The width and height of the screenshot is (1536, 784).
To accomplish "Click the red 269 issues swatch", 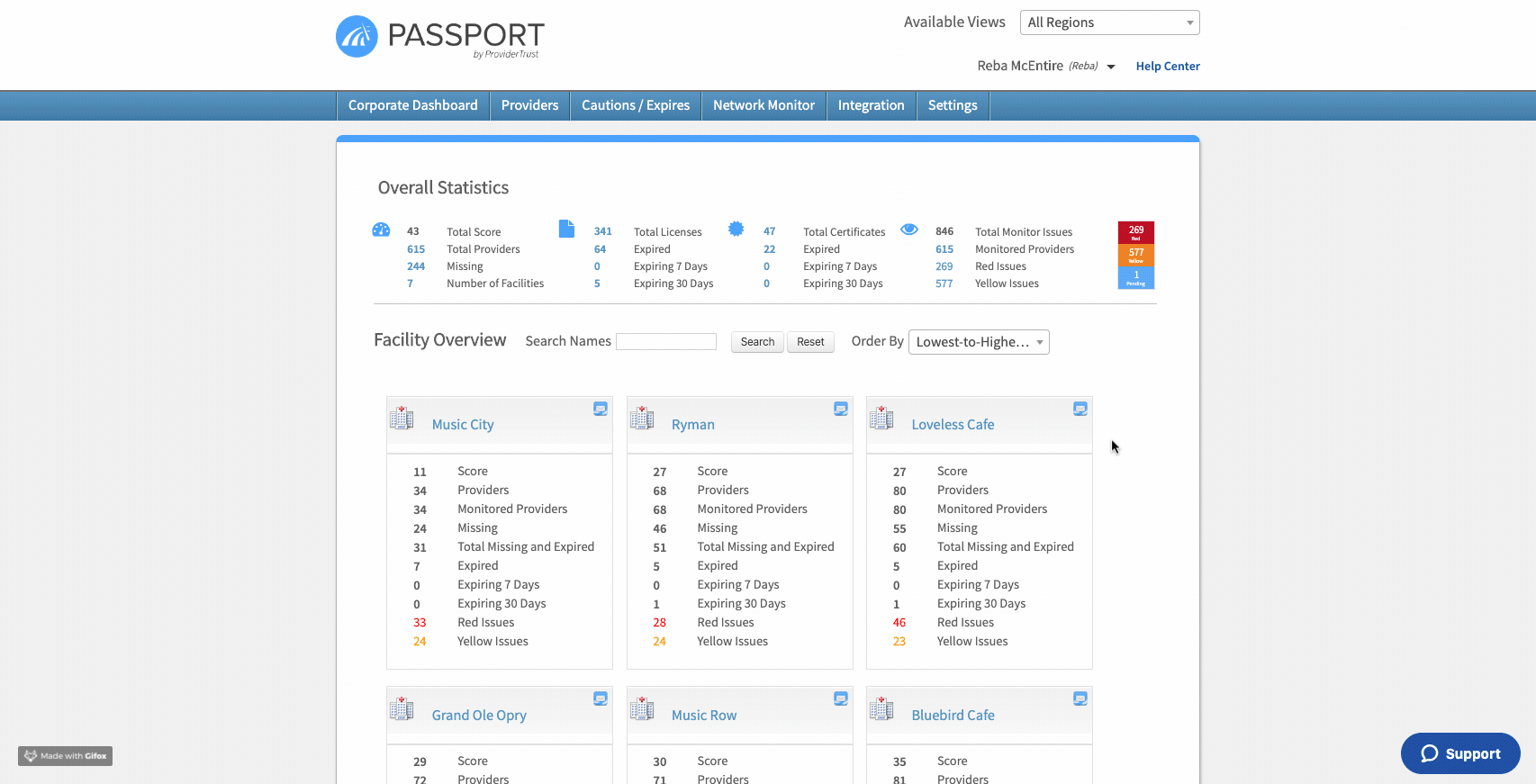I will point(1136,232).
